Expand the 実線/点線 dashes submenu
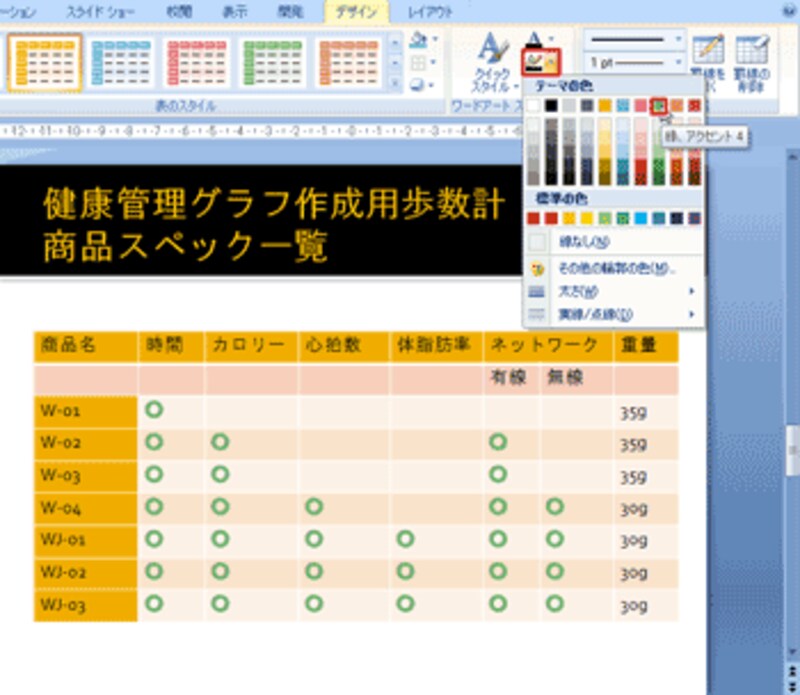 [614, 314]
